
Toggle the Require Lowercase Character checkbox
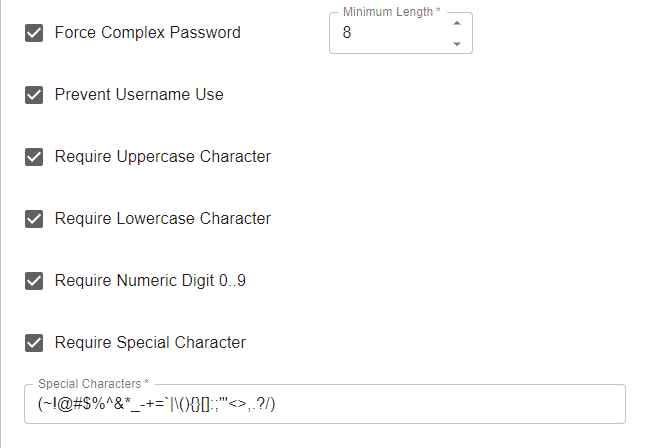34,219
